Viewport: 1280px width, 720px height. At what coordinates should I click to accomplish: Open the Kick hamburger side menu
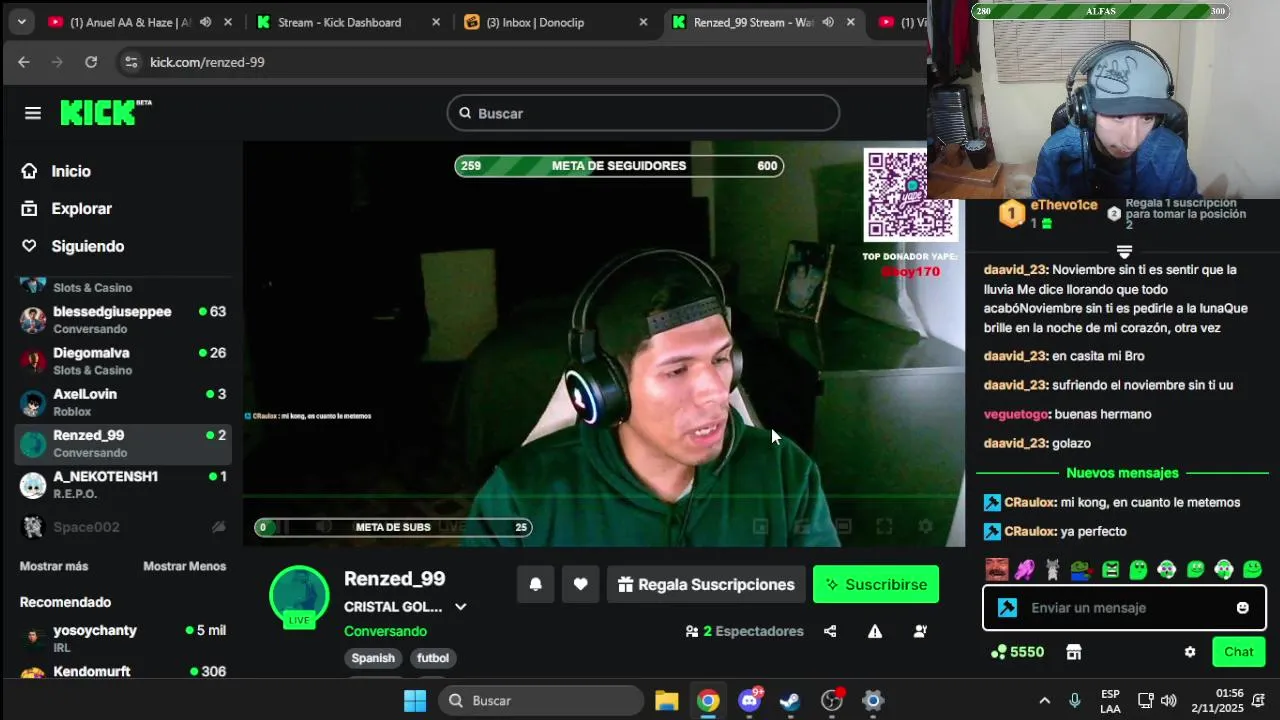33,113
